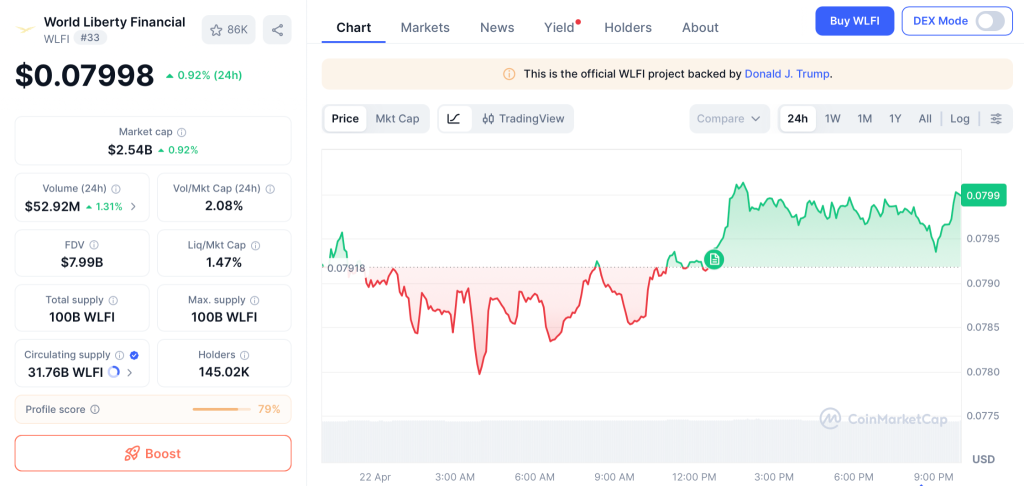This screenshot has height=486, width=1024.
Task: Click the verified badge beside Circulating supply
Action: (x=134, y=355)
